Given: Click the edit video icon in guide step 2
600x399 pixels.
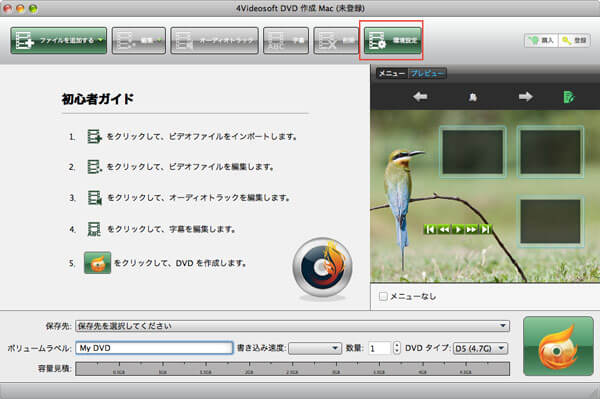Looking at the screenshot, I should [94, 167].
